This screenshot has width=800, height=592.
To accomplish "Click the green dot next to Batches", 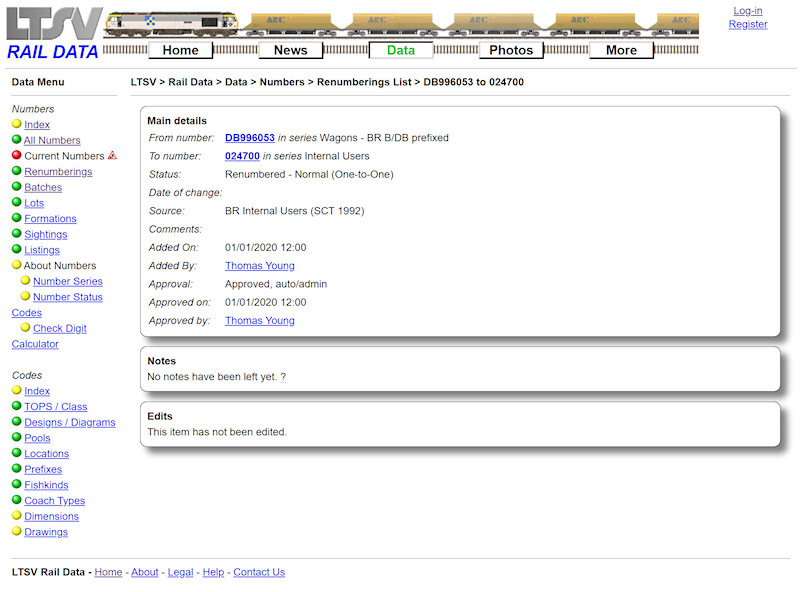I will tap(17, 187).
